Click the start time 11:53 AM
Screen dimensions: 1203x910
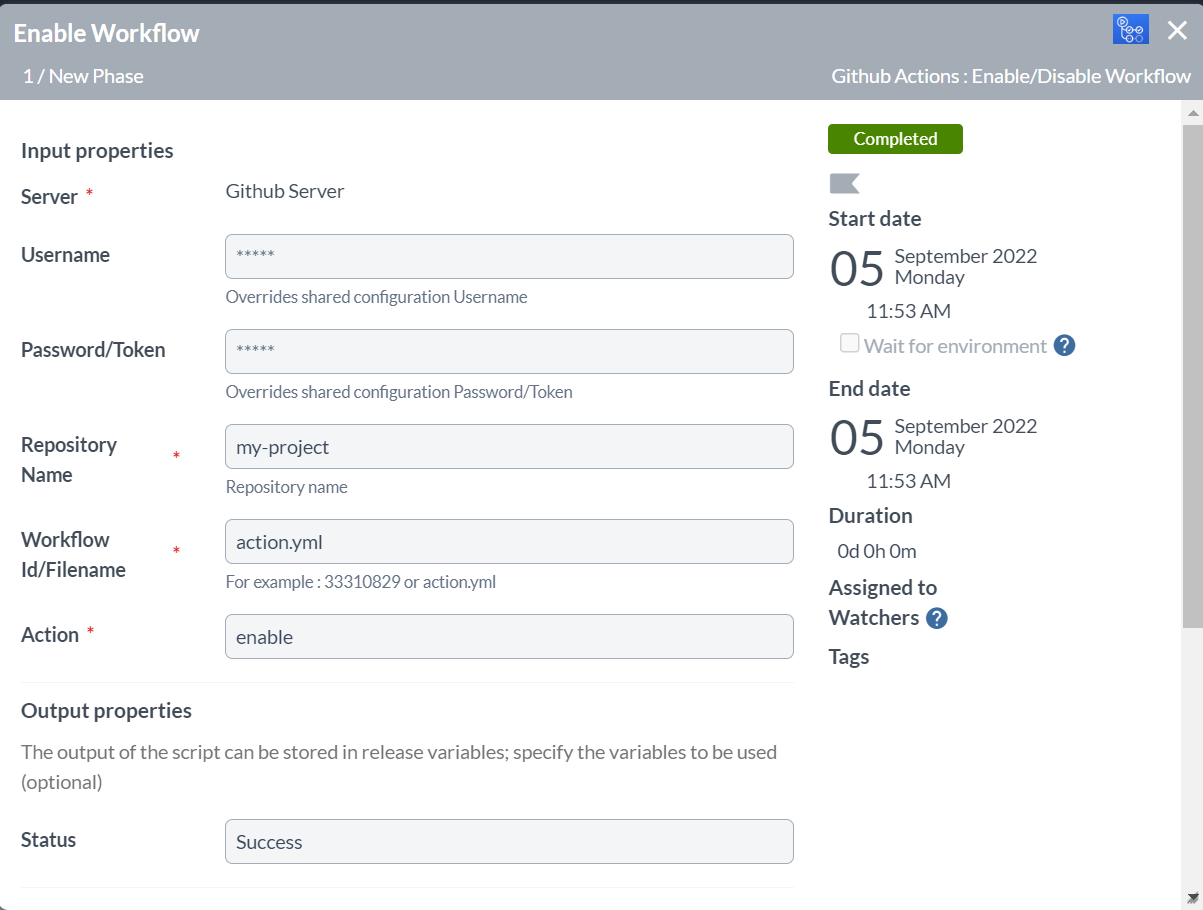coord(908,311)
